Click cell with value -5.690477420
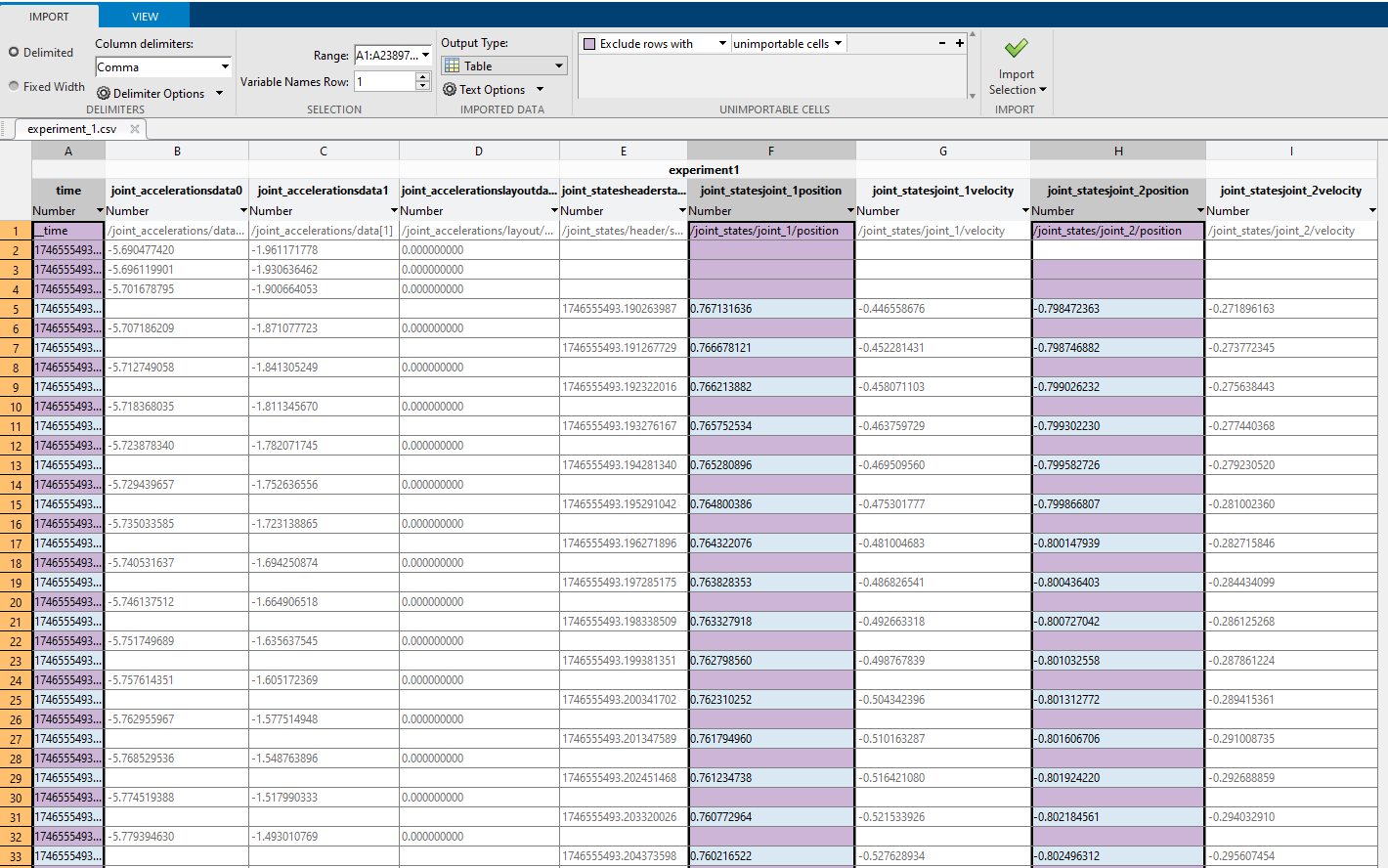The image size is (1388, 868). pyautogui.click(x=177, y=250)
